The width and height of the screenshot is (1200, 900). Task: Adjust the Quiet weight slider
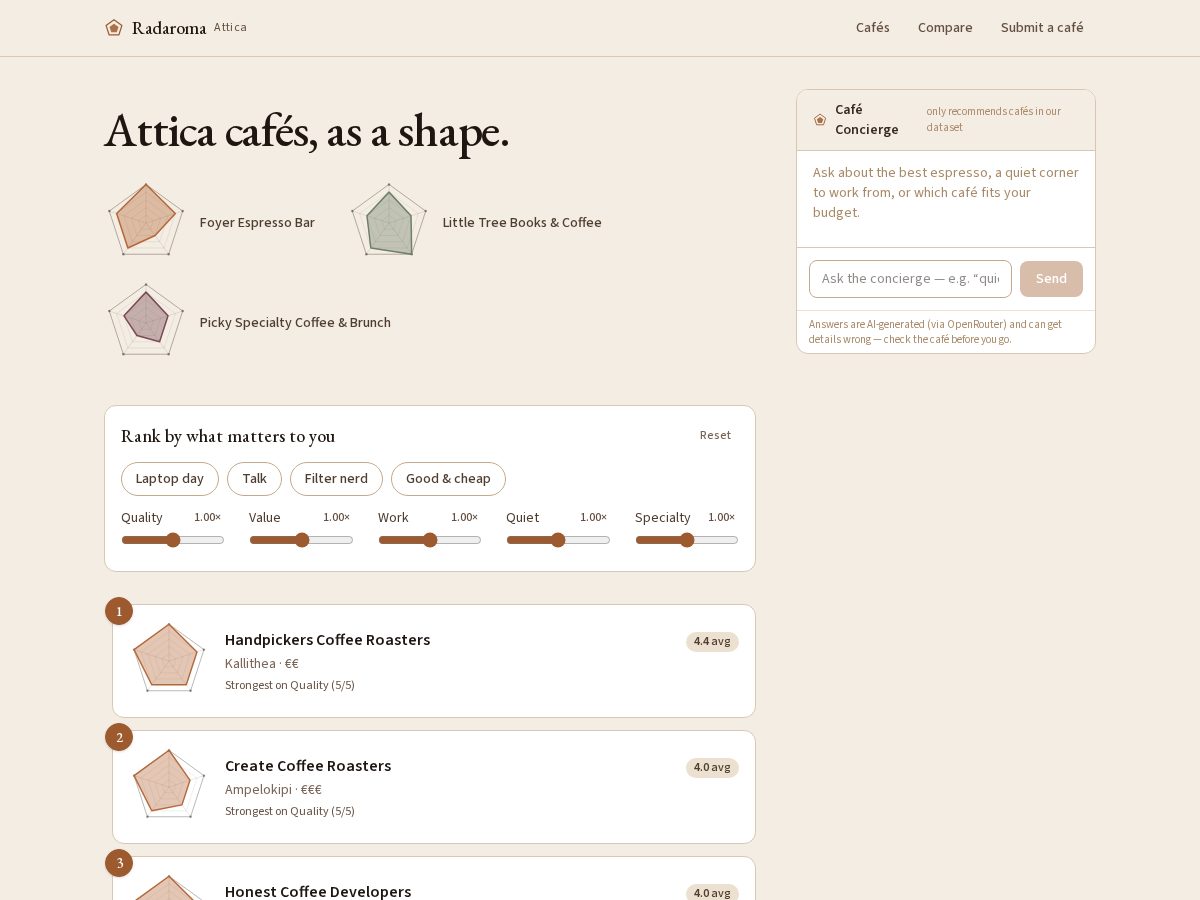coord(558,540)
